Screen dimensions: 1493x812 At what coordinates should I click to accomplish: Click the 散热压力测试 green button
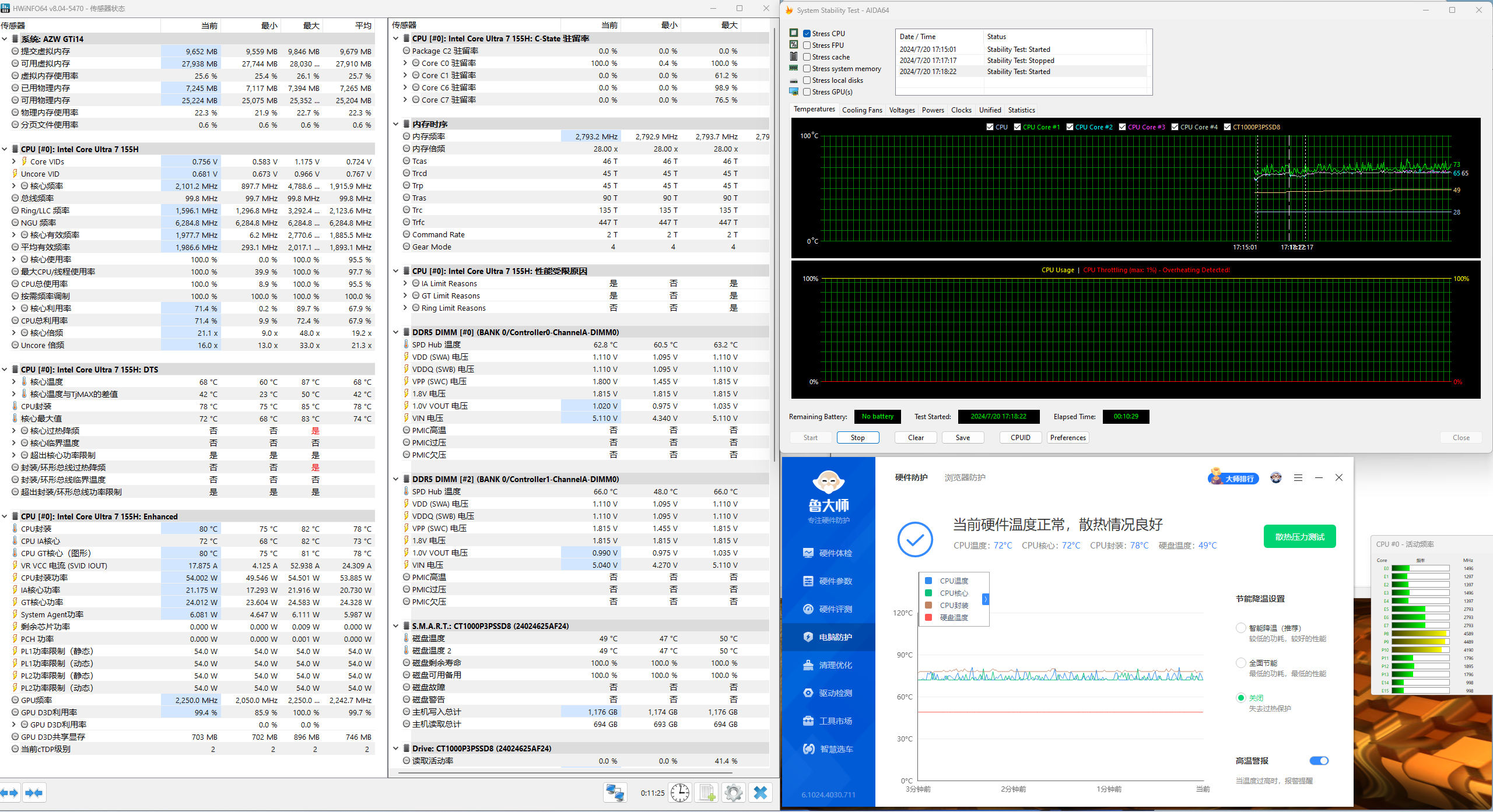(x=1299, y=537)
